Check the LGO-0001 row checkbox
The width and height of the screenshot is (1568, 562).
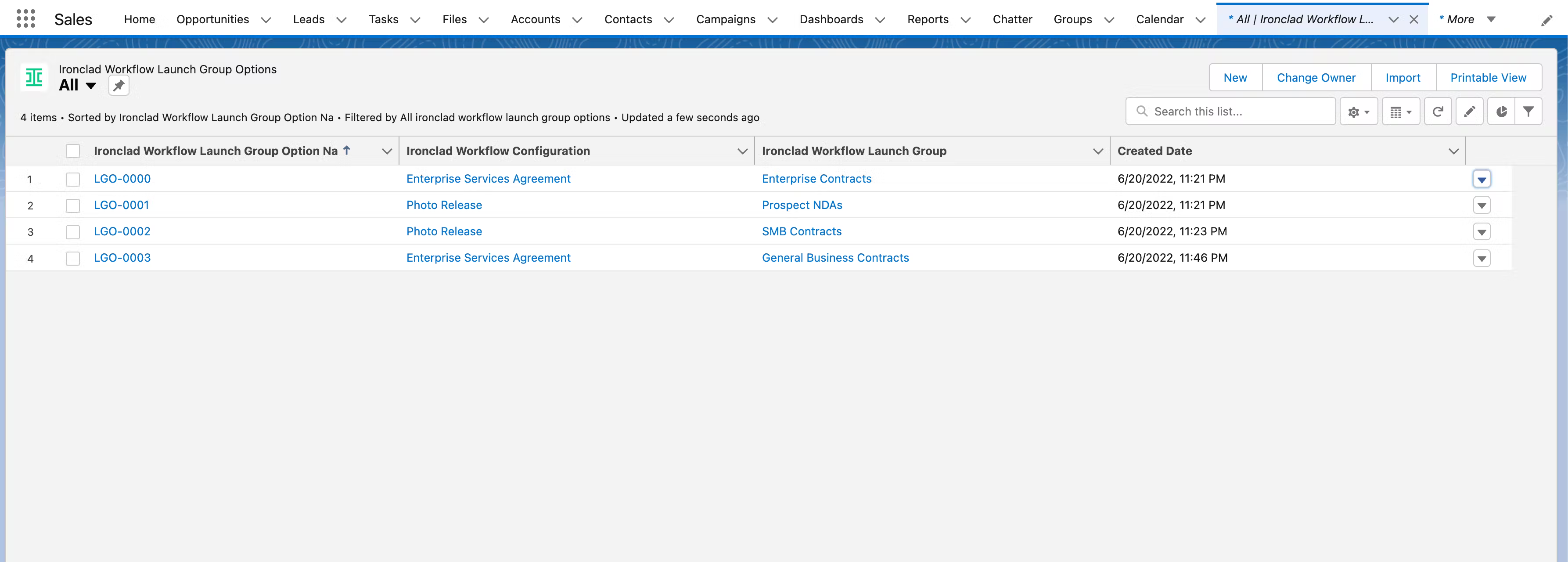pos(73,206)
